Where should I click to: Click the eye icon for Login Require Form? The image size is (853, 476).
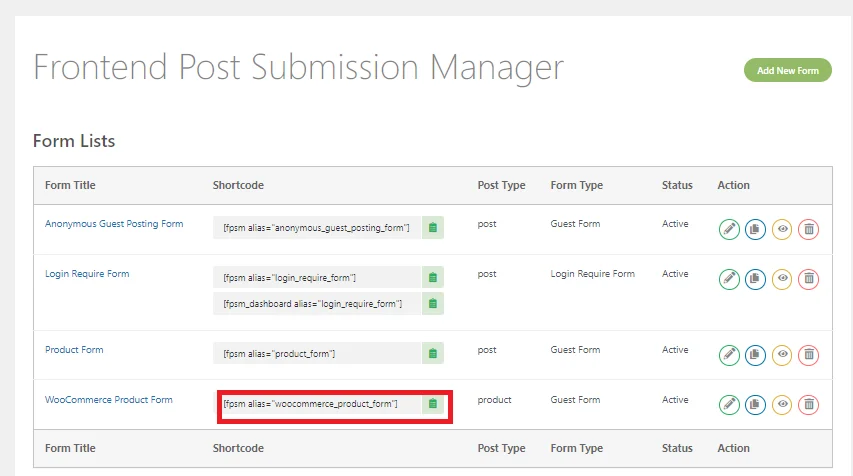pos(783,279)
